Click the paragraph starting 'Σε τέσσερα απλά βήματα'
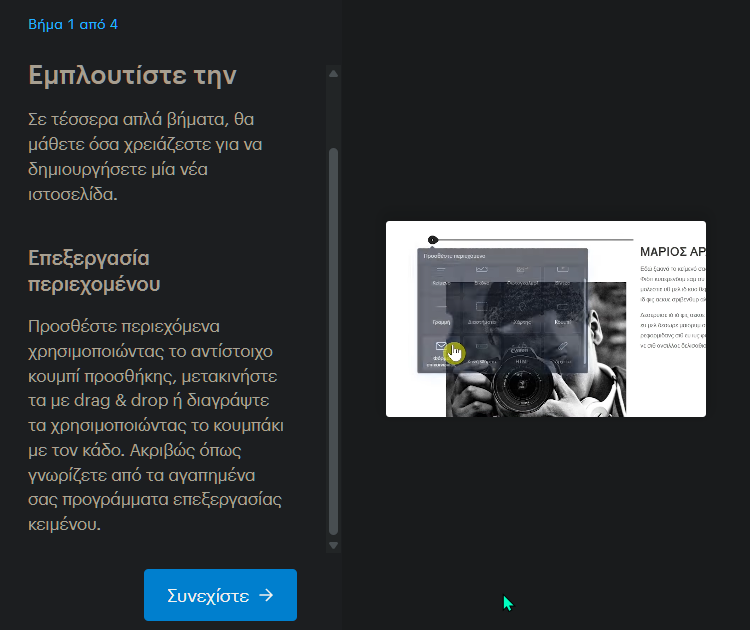Image resolution: width=750 pixels, height=630 pixels. (145, 156)
